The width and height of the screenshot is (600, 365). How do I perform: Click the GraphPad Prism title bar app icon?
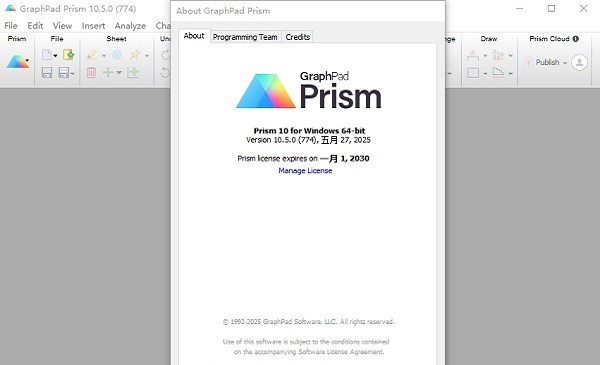10,8
